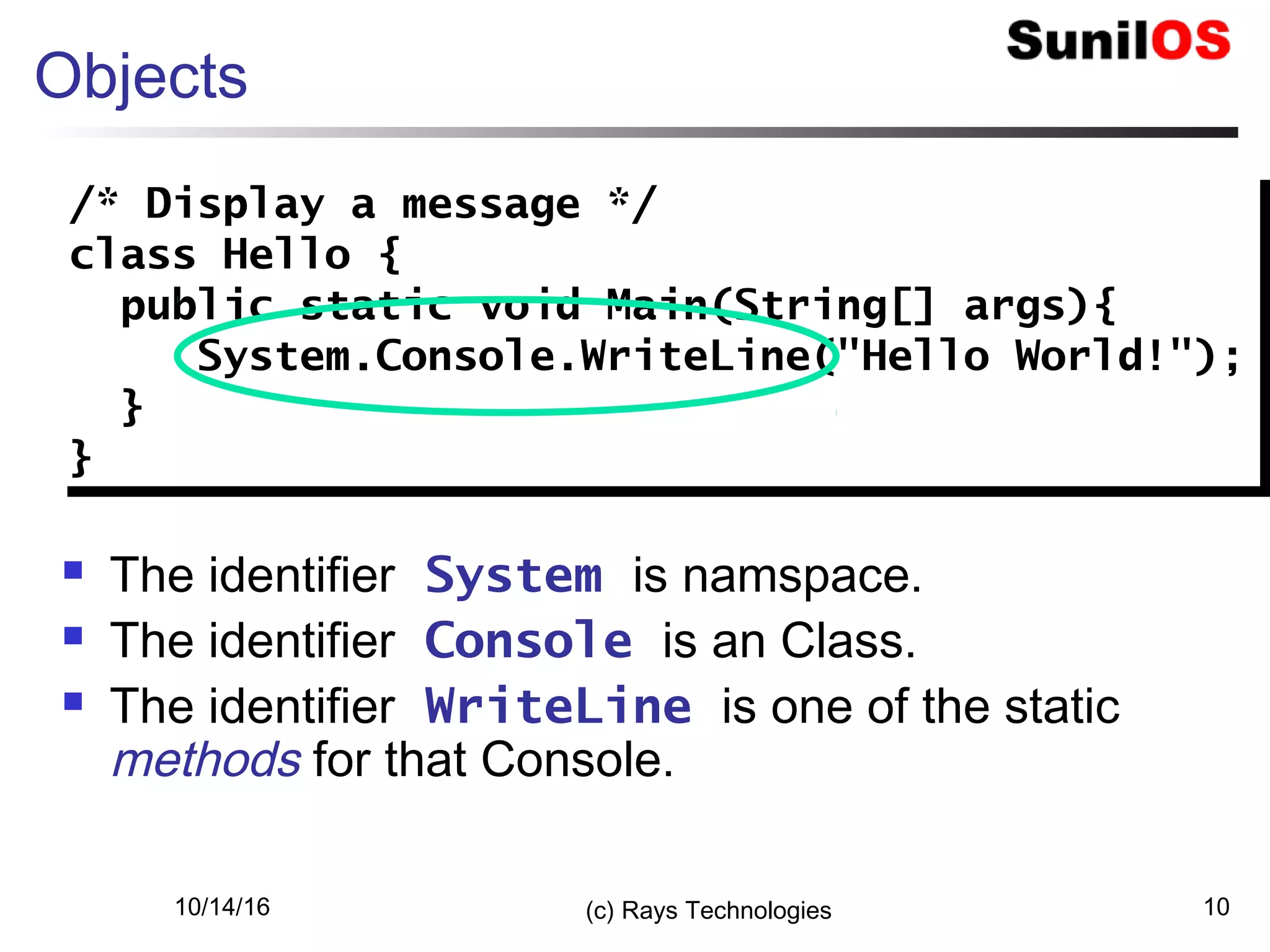
Task: Click the class Hello declaration line
Action: click(x=236, y=255)
